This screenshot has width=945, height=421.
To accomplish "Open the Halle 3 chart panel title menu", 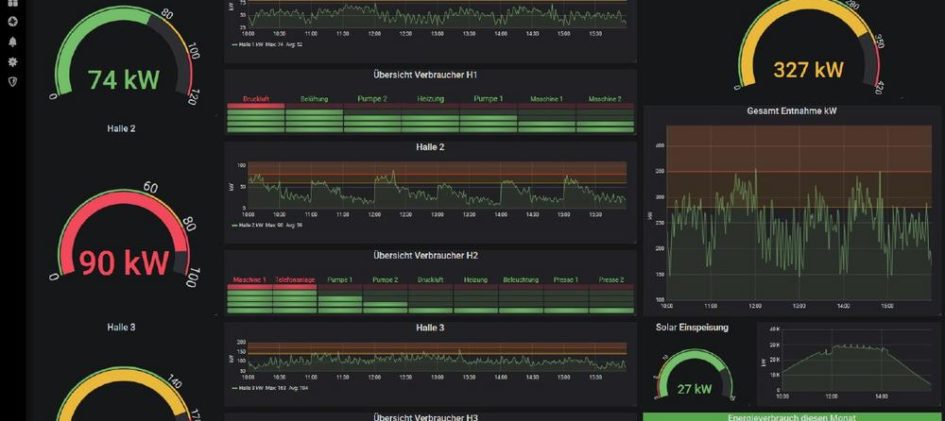I will (430, 328).
